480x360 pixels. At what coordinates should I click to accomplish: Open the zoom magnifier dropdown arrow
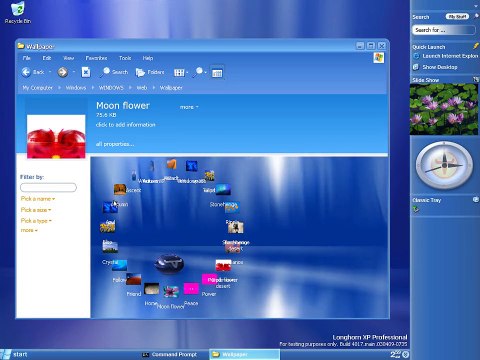(206, 73)
